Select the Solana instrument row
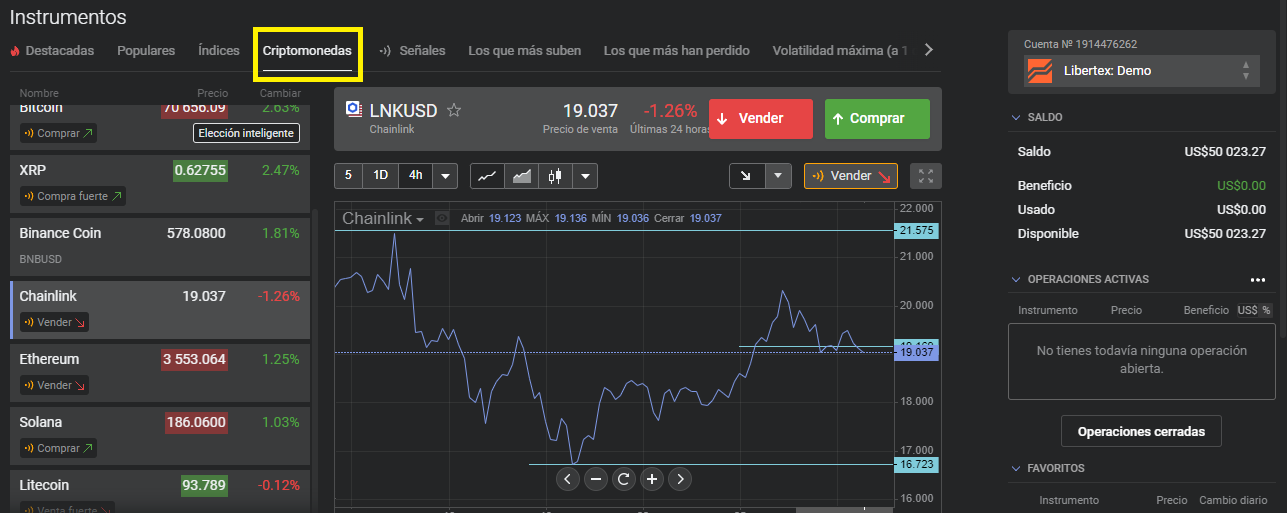Screen dimensions: 1287x513 (160, 435)
